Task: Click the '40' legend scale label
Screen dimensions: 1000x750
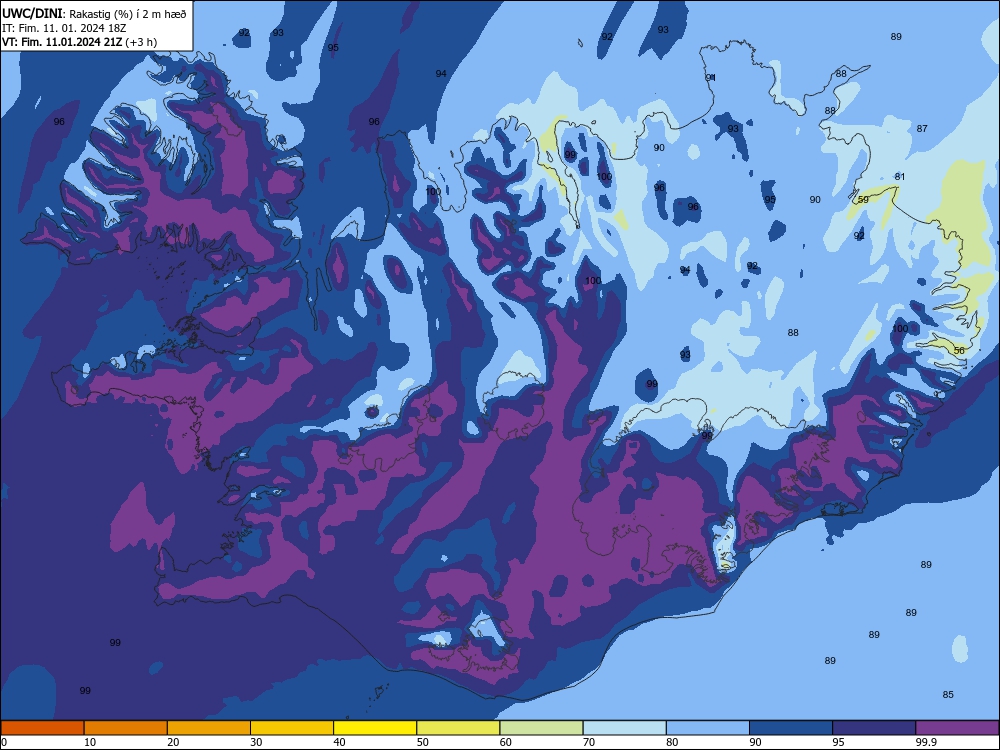Action: coord(339,742)
